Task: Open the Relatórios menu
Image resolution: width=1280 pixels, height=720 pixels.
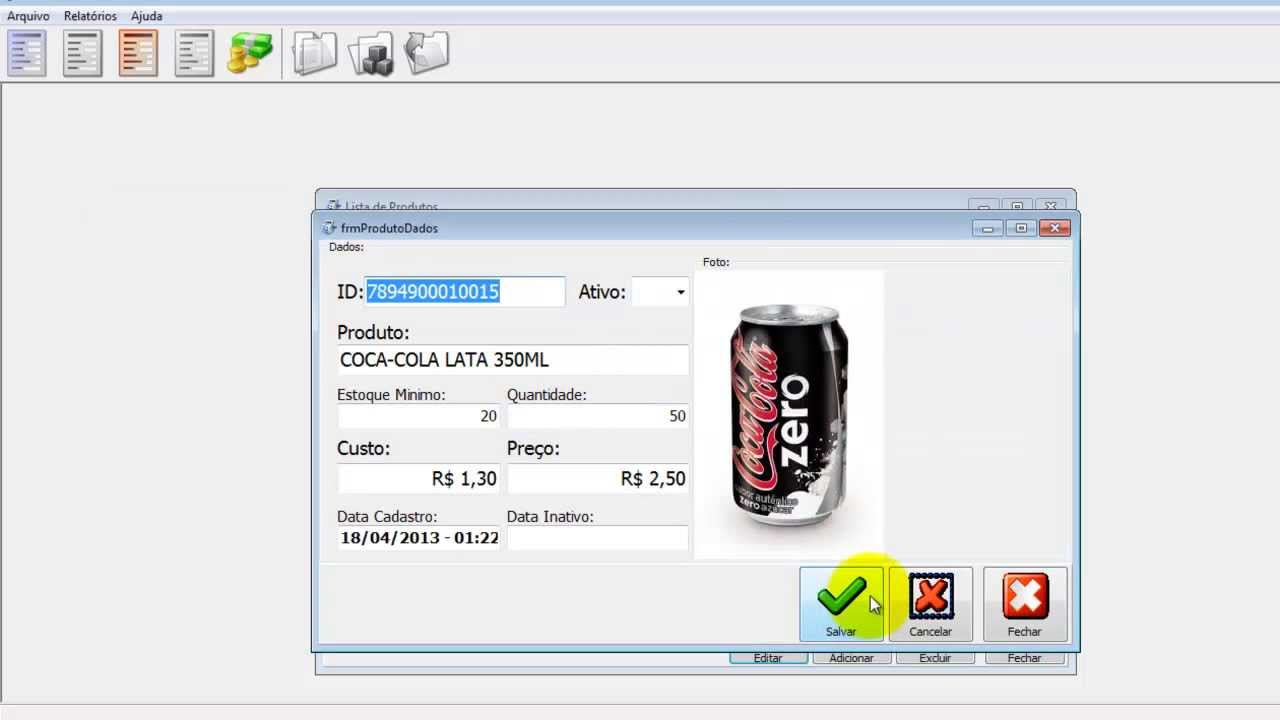Action: 90,16
